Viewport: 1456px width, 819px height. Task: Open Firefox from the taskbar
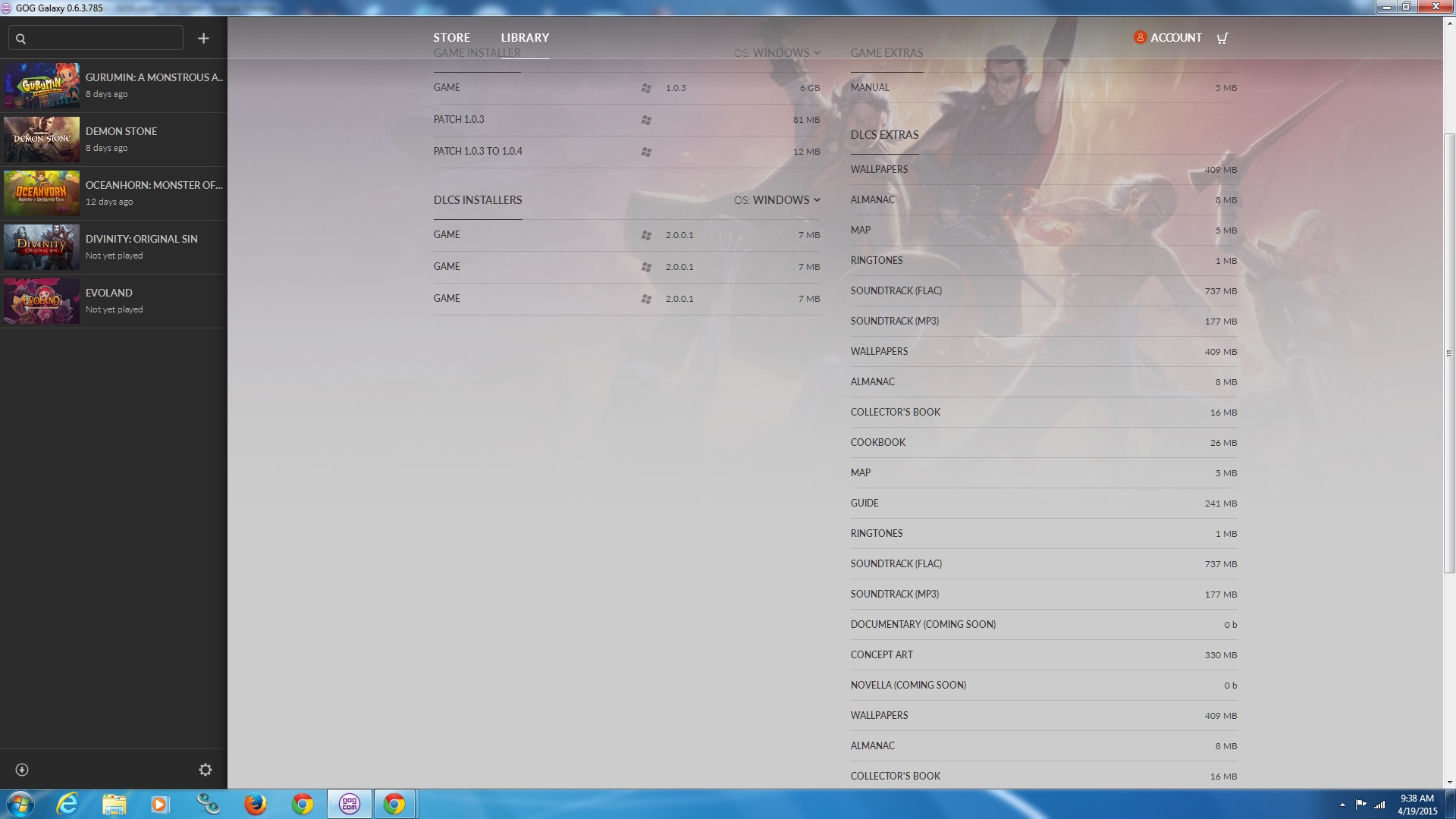click(x=255, y=804)
